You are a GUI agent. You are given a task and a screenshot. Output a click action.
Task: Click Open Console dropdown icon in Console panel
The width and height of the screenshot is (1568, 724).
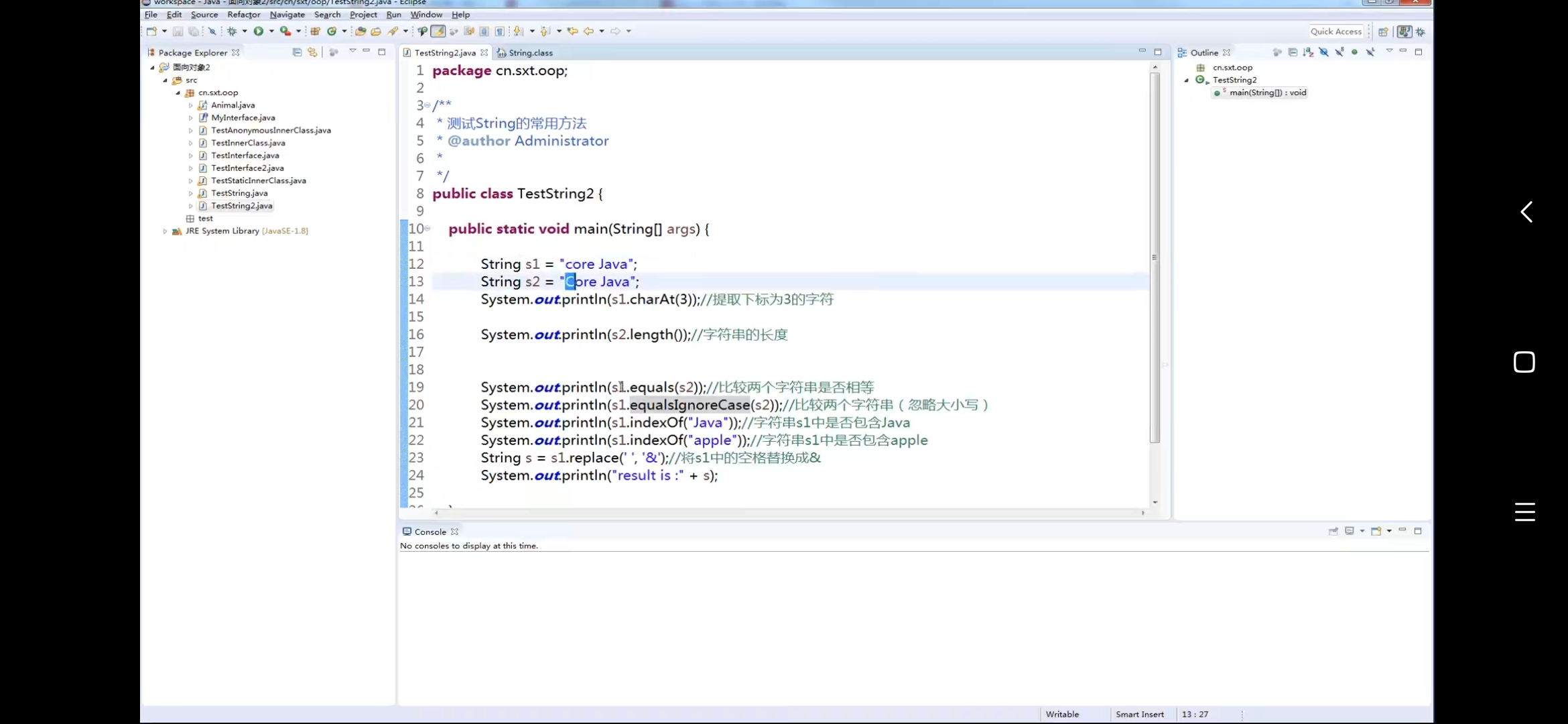coord(1378,531)
